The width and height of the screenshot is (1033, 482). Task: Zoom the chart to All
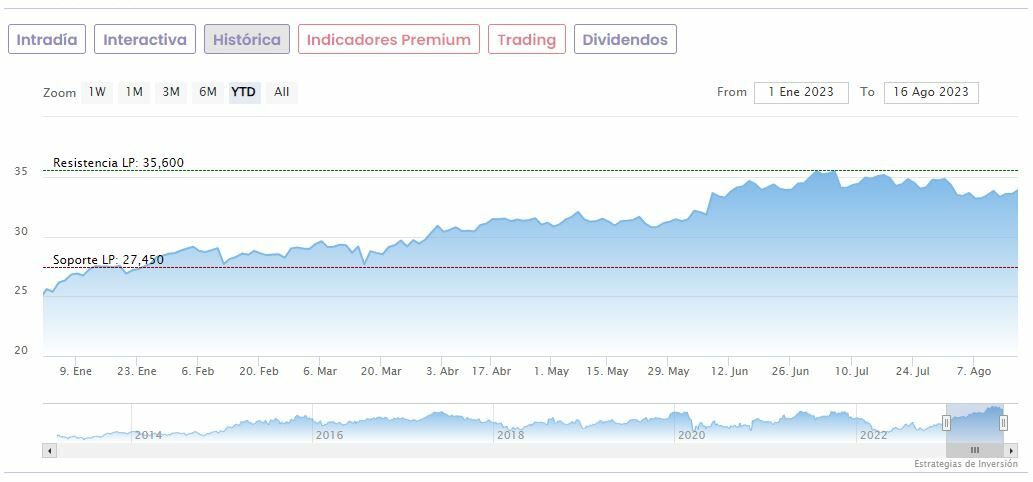pyautogui.click(x=282, y=92)
